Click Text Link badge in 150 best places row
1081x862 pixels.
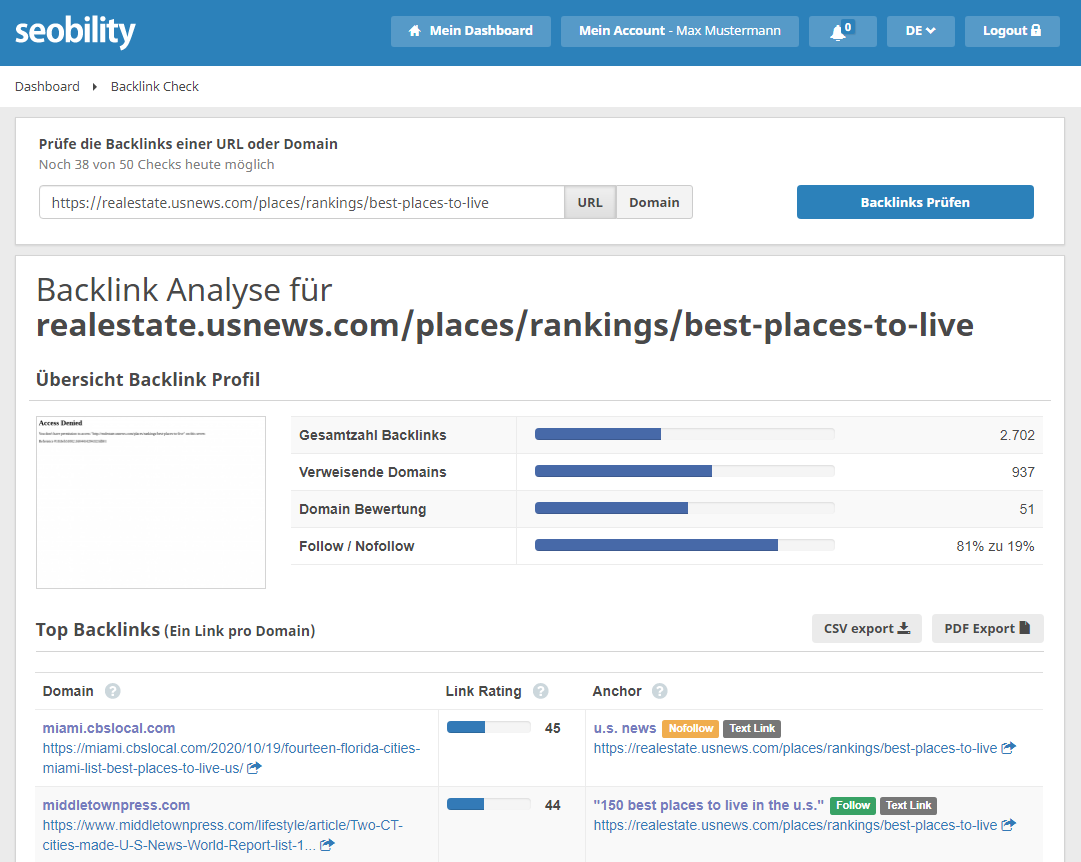[x=908, y=805]
